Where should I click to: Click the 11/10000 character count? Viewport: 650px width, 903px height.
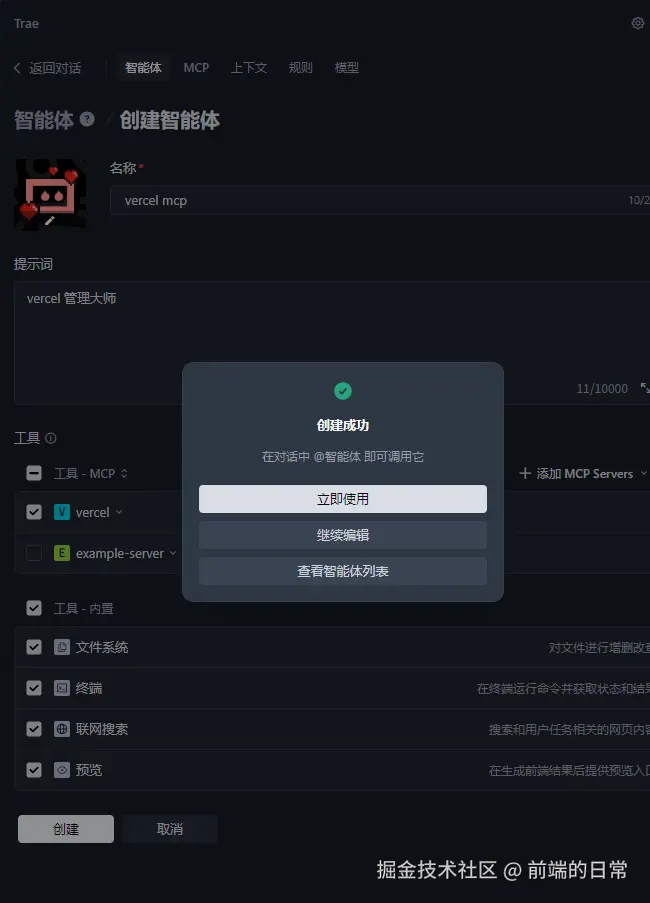click(x=602, y=389)
